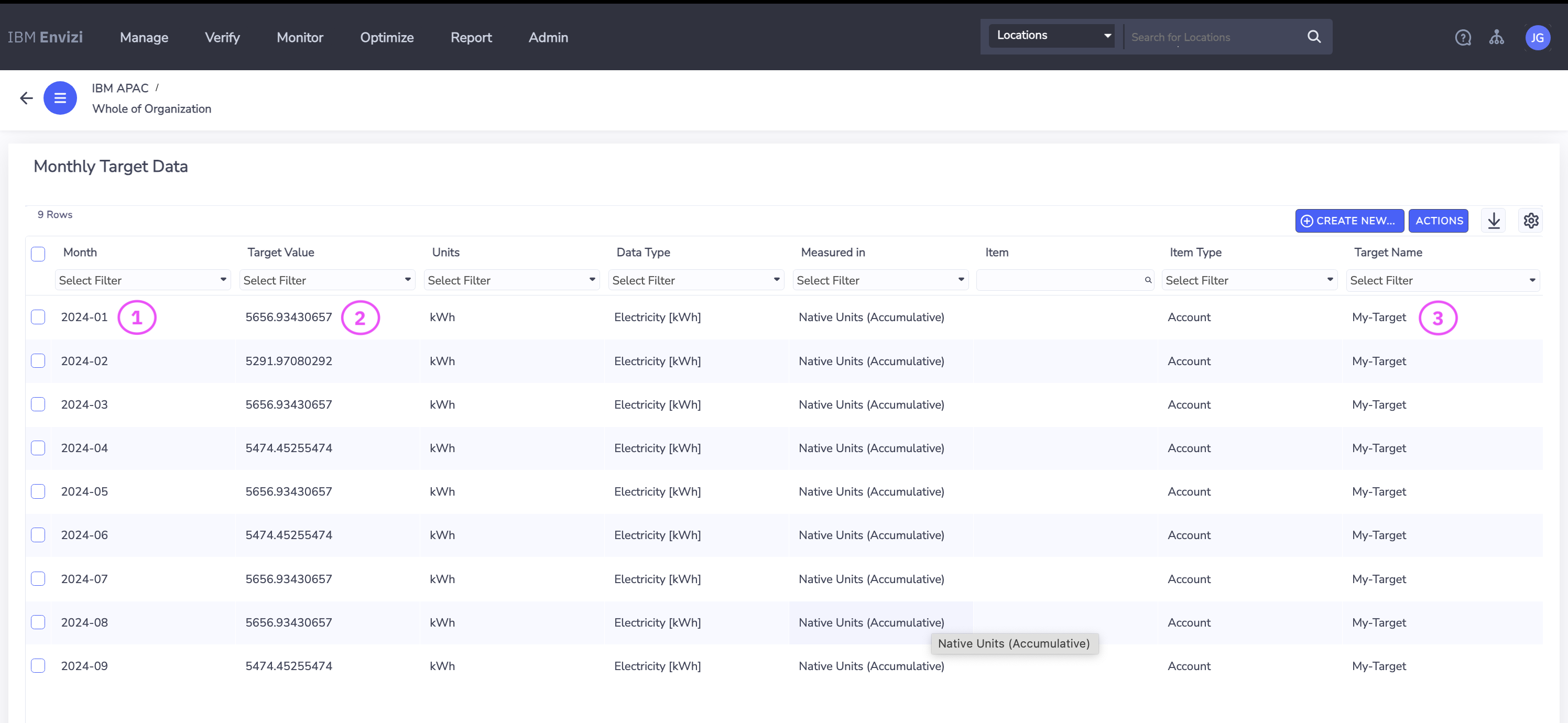This screenshot has height=723, width=1568.
Task: Open the Manage menu
Action: click(144, 38)
